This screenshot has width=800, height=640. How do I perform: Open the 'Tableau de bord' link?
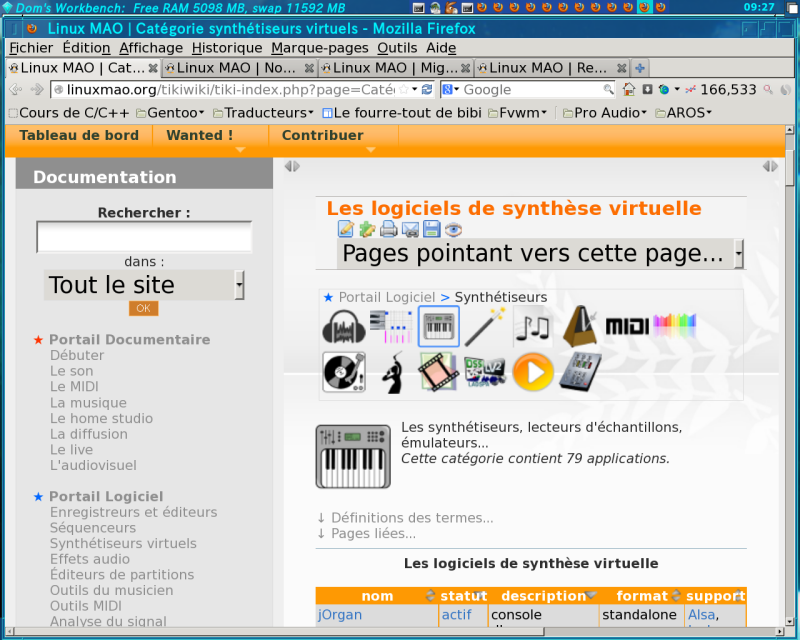click(x=79, y=136)
